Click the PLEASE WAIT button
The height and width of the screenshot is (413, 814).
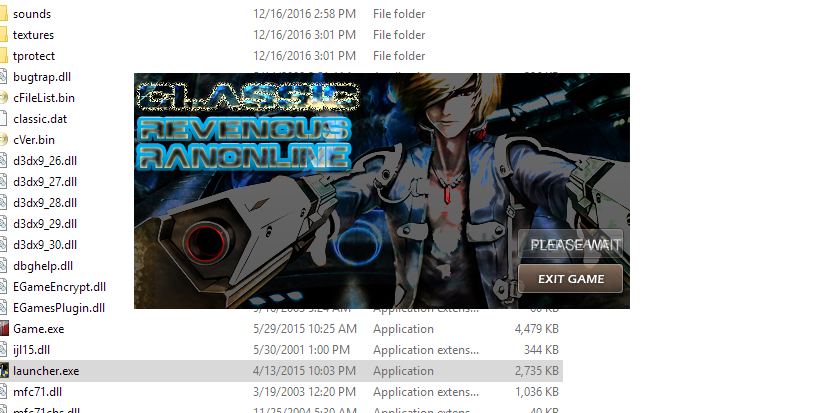[571, 244]
